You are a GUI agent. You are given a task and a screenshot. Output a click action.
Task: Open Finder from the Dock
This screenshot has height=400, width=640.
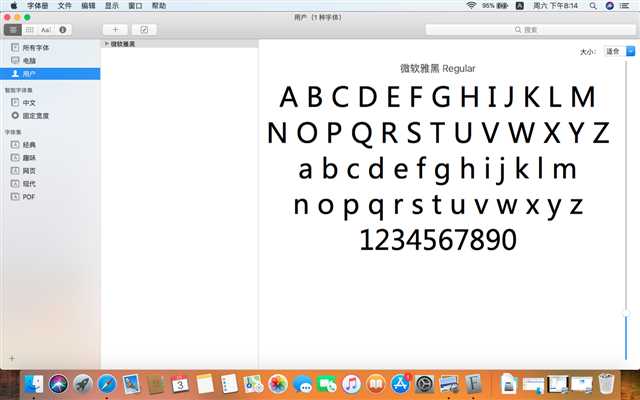(x=33, y=384)
